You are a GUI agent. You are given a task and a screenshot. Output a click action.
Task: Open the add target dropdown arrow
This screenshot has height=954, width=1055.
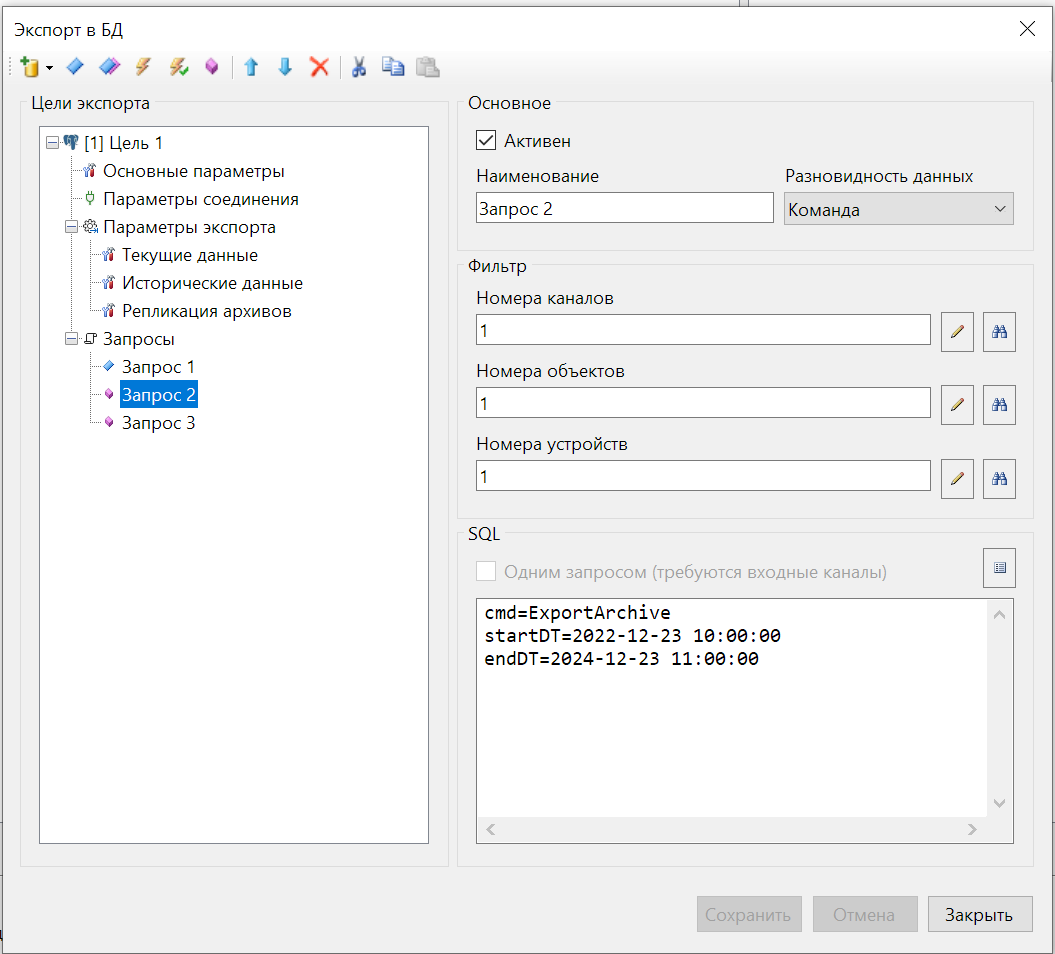[x=49, y=68]
